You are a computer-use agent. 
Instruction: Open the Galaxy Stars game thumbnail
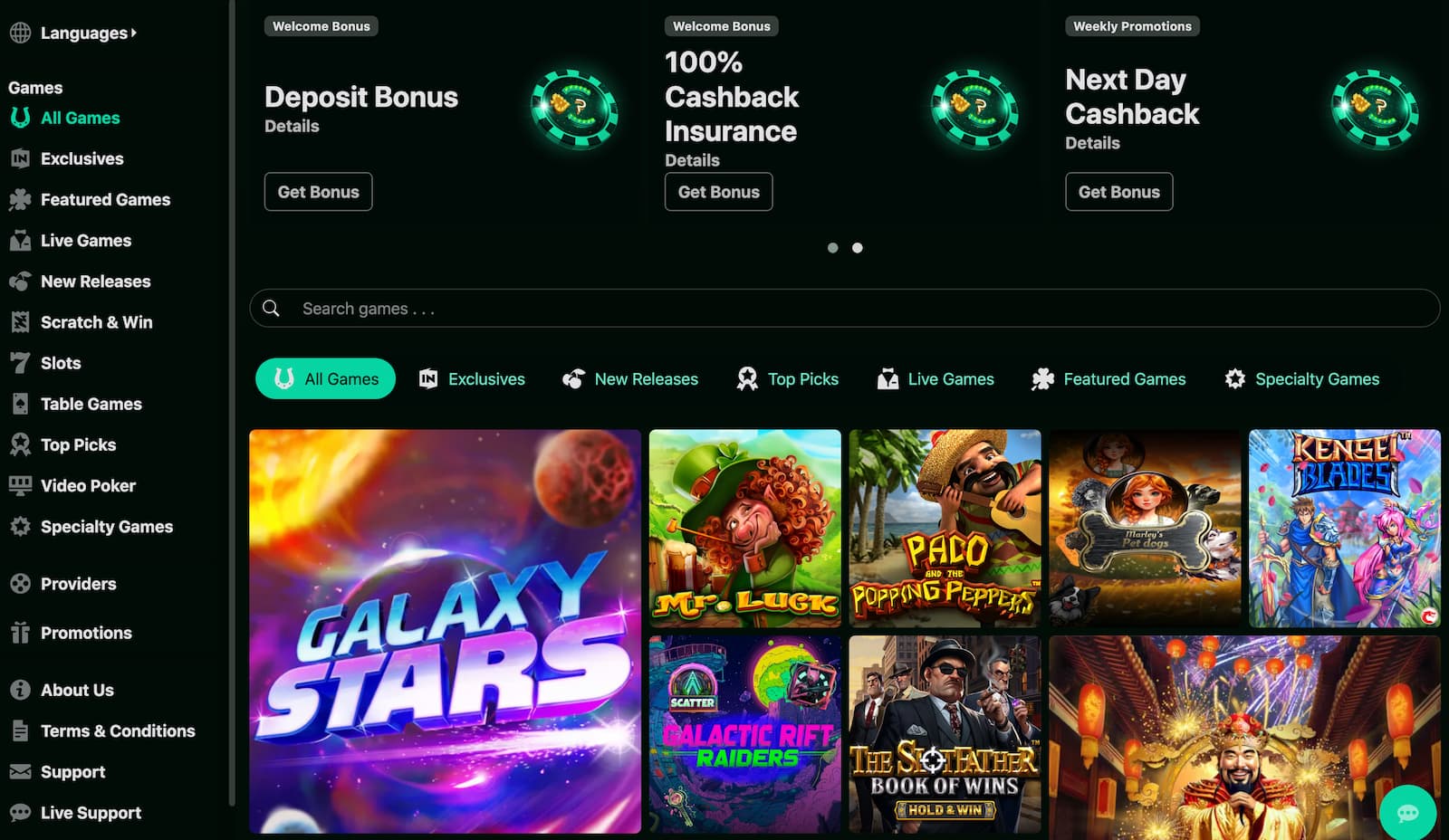tap(445, 631)
